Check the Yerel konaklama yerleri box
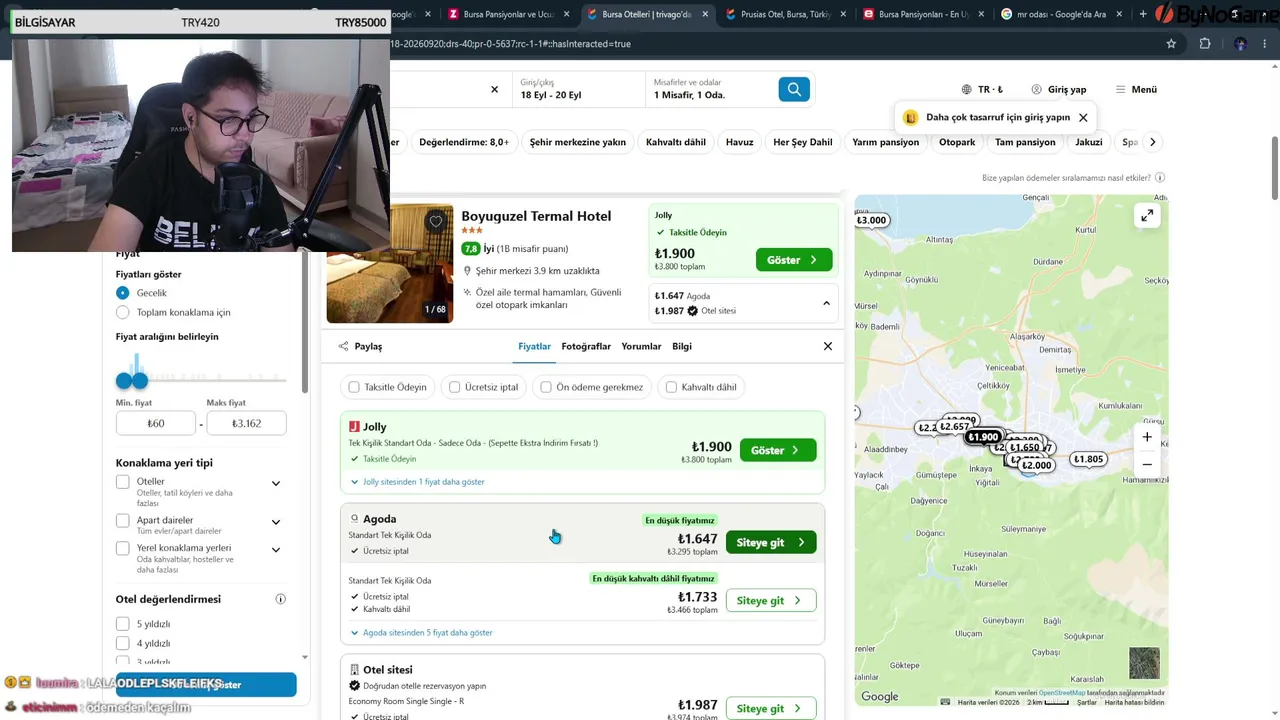Image resolution: width=1280 pixels, height=720 pixels. pos(123,548)
